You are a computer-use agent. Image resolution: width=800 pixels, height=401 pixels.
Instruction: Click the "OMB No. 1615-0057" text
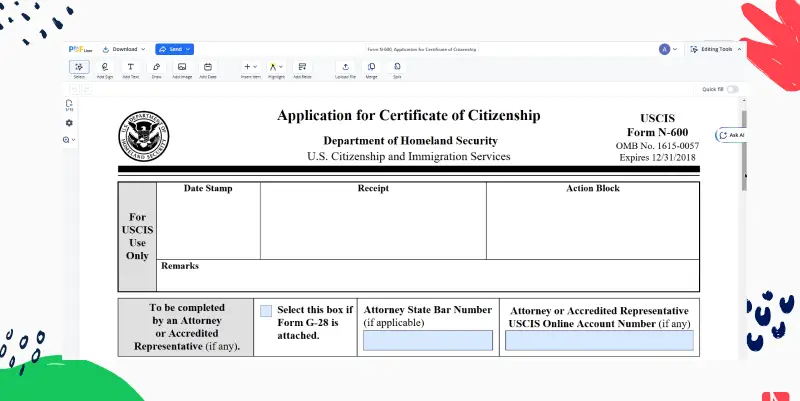point(657,146)
